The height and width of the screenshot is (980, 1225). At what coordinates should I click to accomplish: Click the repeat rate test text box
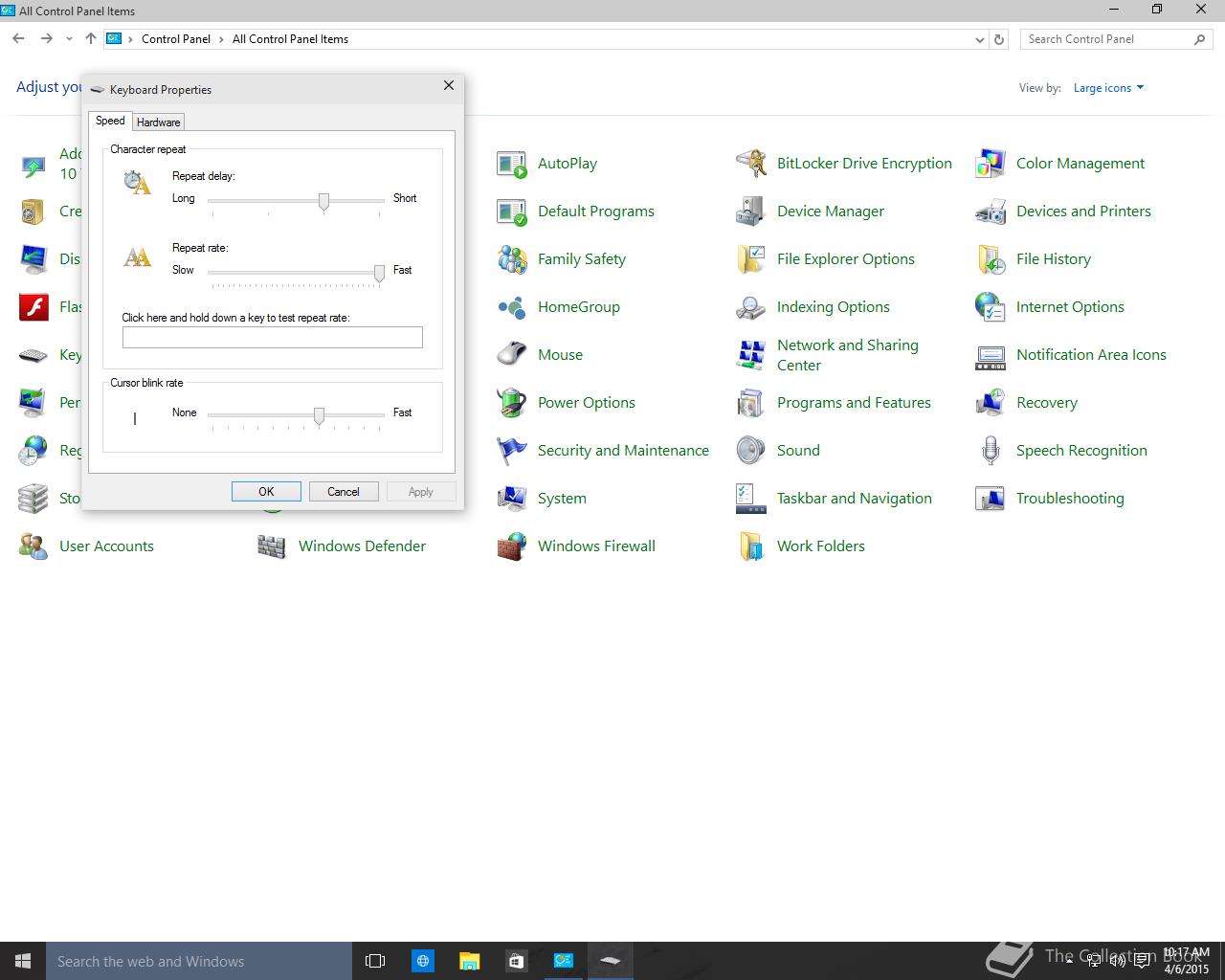pos(272,337)
